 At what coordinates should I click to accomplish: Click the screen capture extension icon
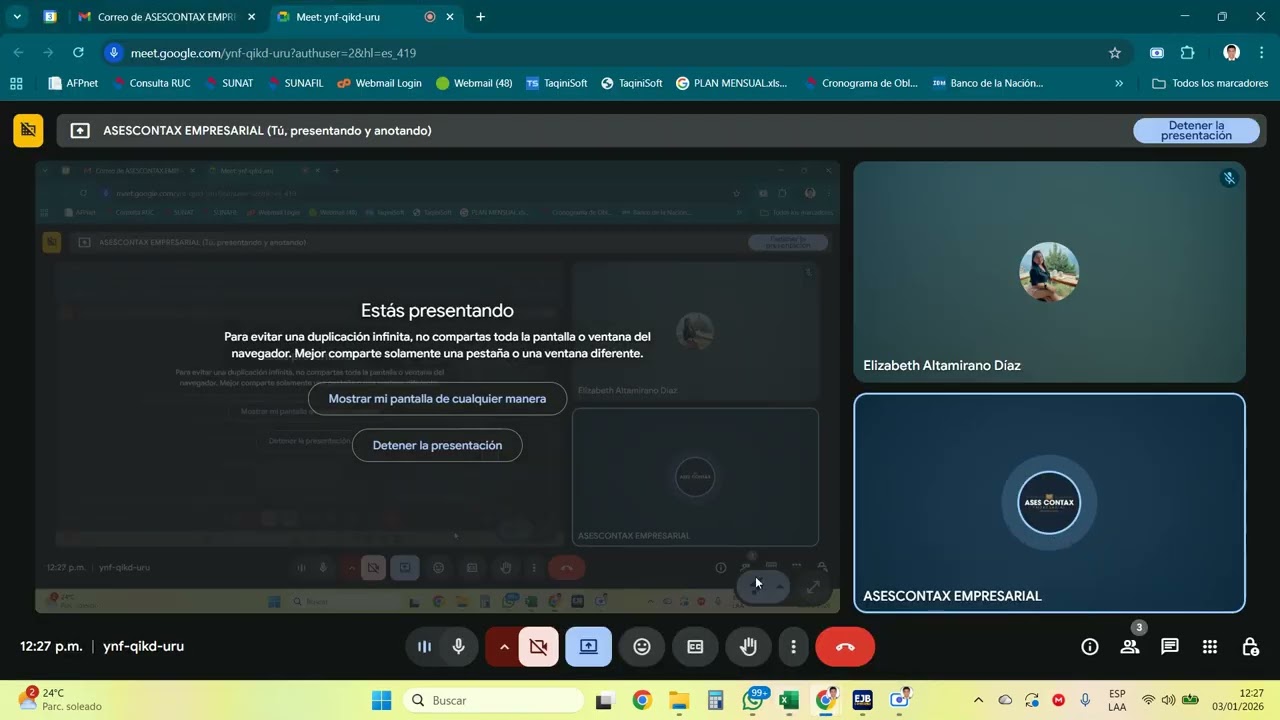point(1157,53)
